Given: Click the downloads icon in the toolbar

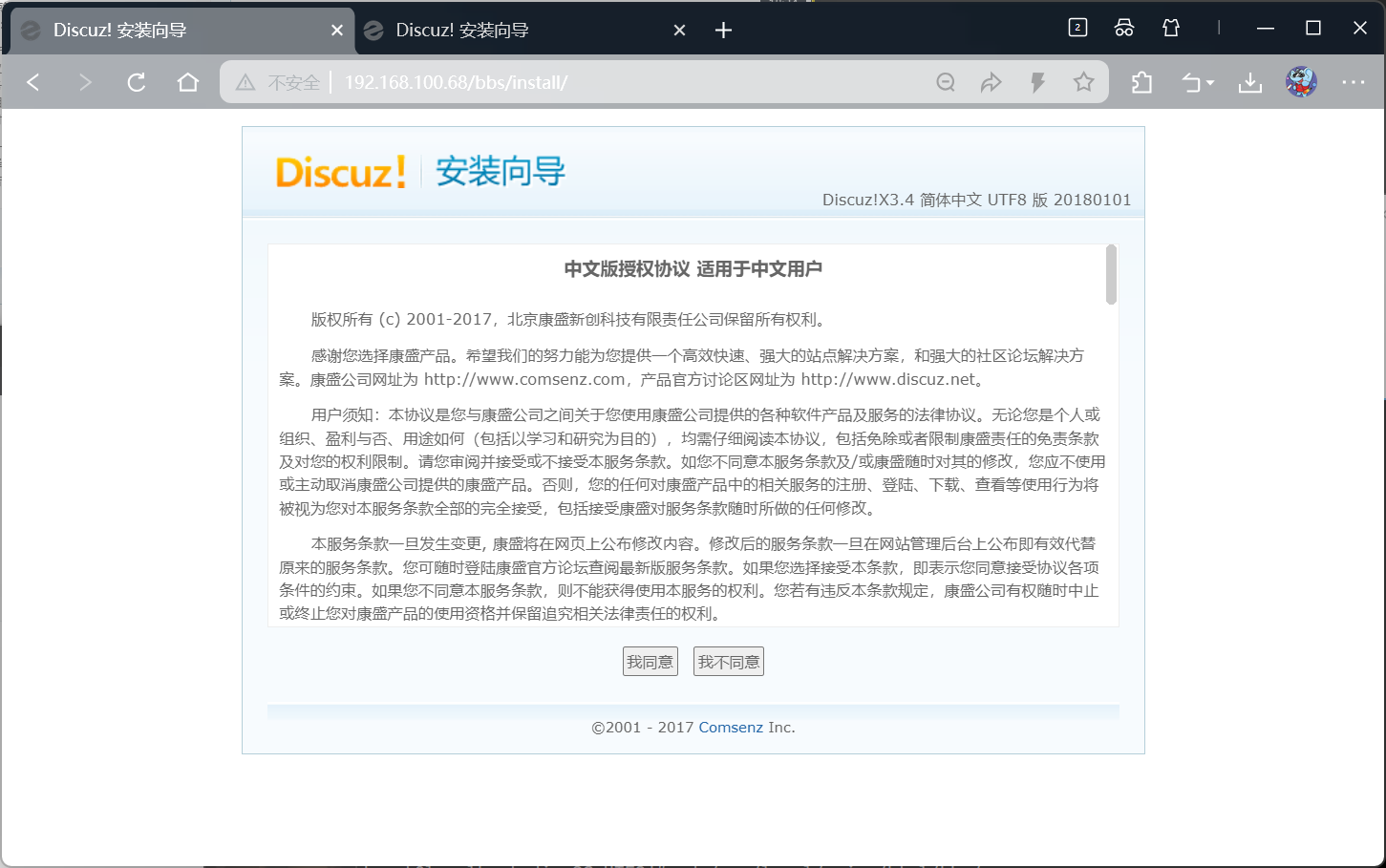Looking at the screenshot, I should click(1250, 82).
